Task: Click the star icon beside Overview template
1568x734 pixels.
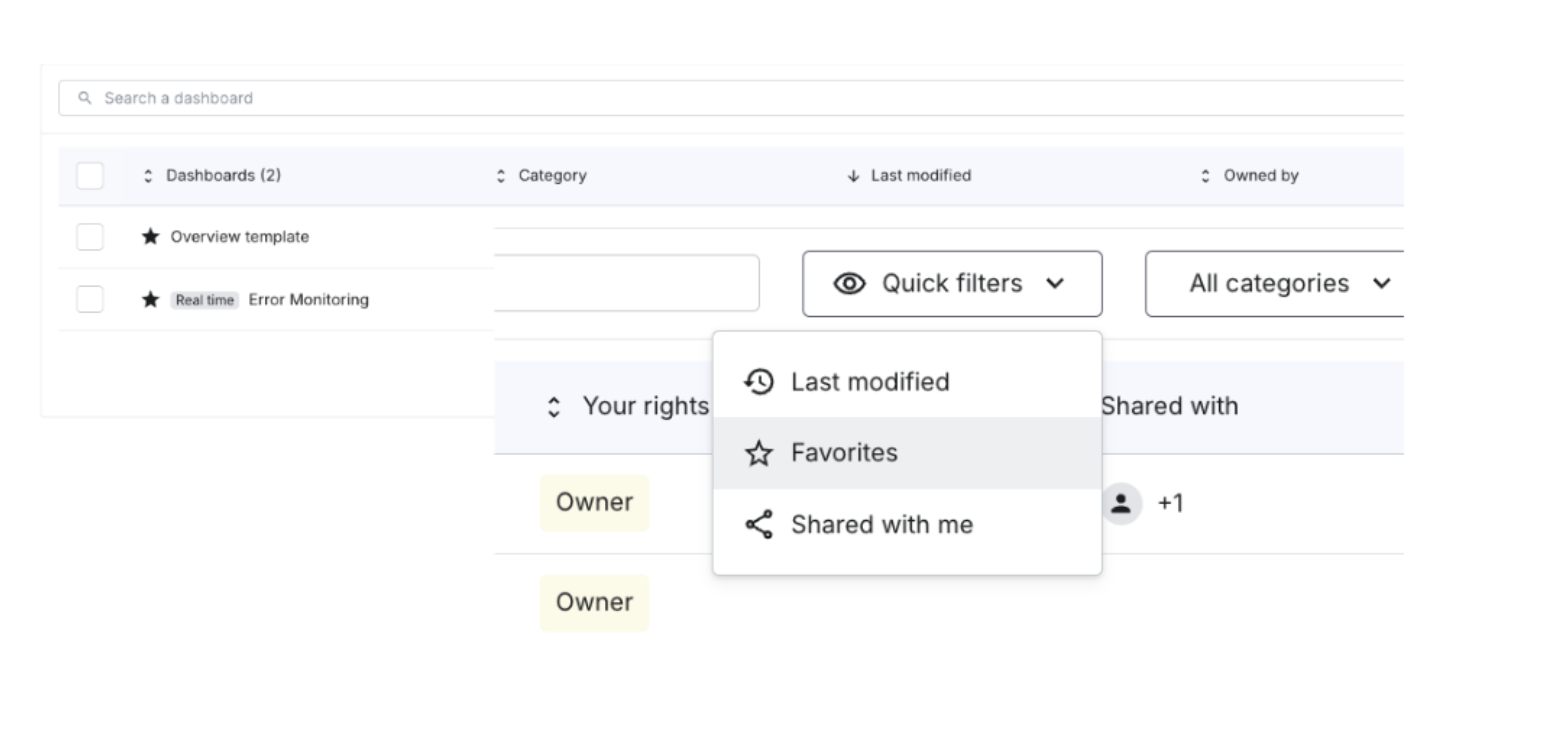Action: (150, 237)
